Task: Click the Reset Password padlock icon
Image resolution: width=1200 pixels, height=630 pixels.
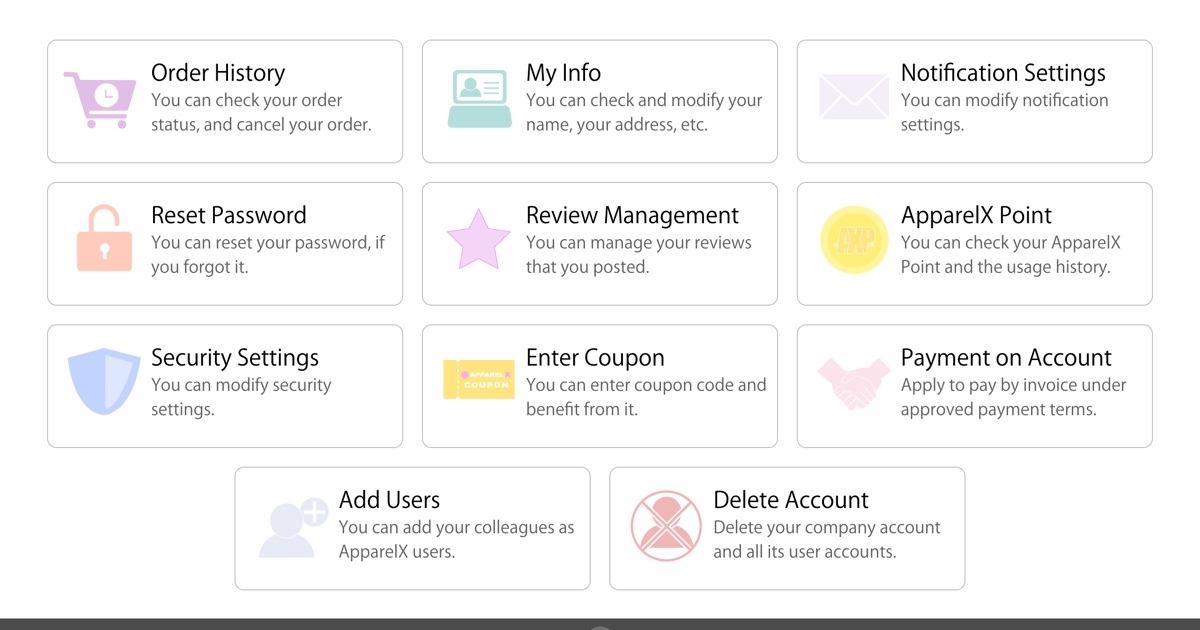Action: click(x=104, y=238)
